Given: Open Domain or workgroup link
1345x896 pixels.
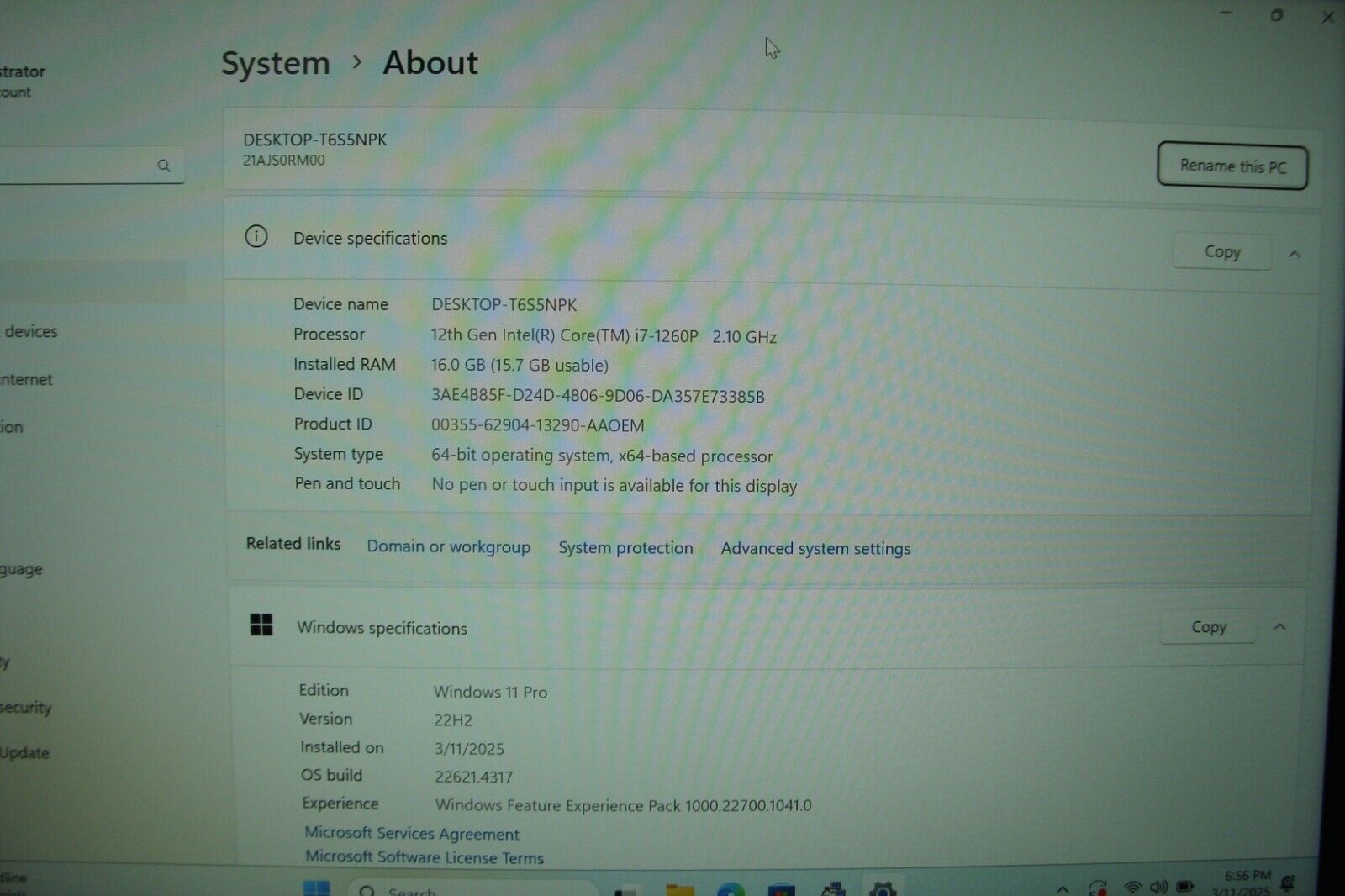Looking at the screenshot, I should click(448, 546).
